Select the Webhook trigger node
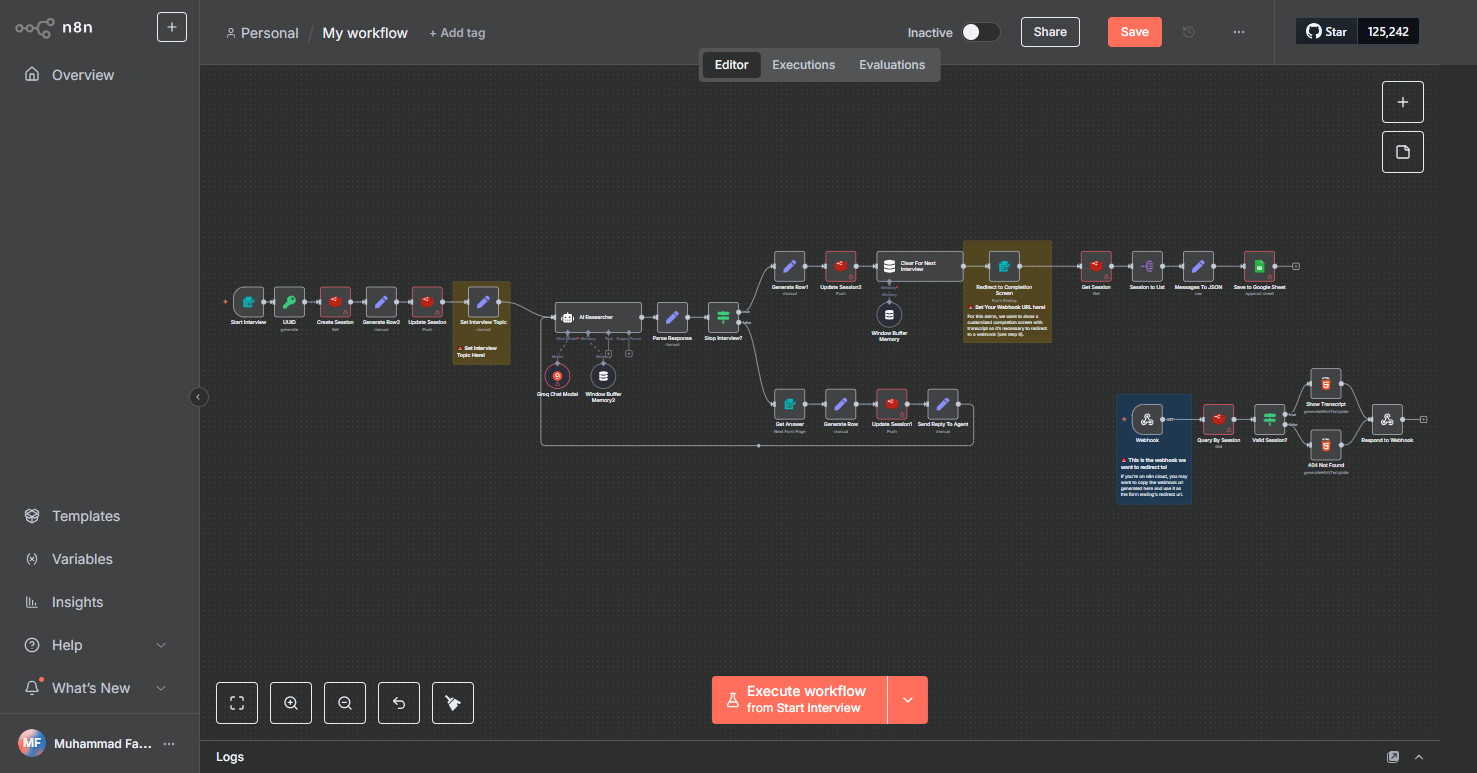The width and height of the screenshot is (1477, 773). 1147,420
